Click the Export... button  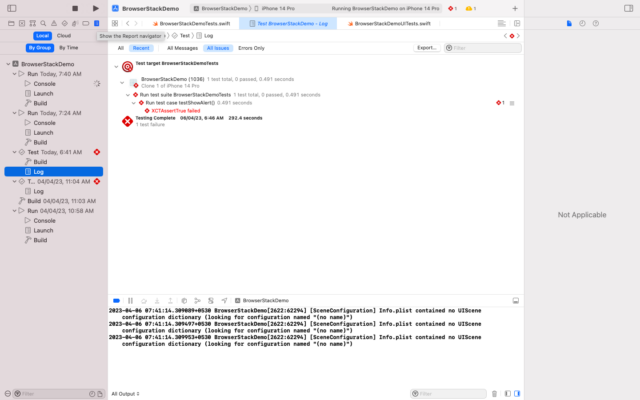(426, 47)
